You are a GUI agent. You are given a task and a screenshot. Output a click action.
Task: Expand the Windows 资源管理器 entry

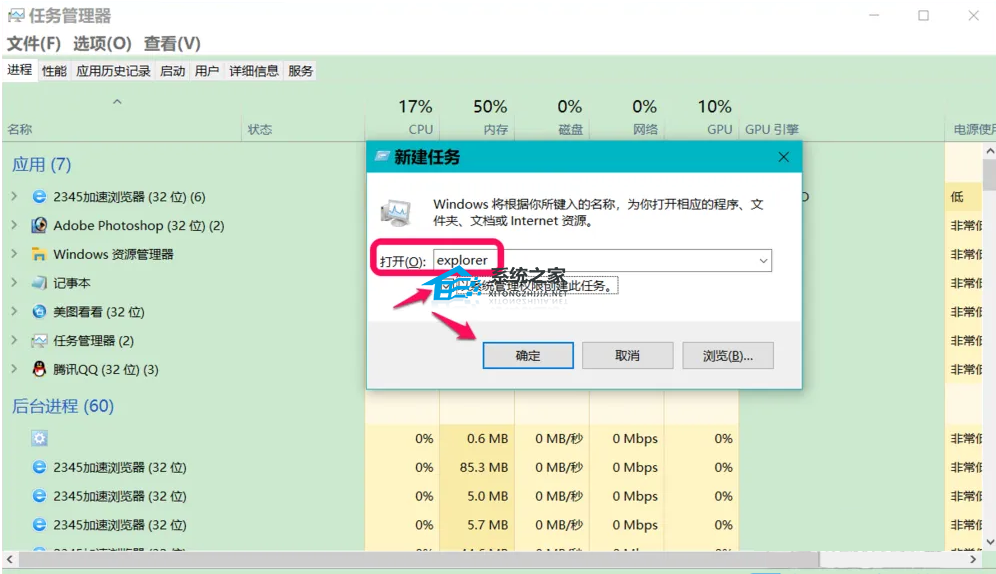tap(14, 254)
